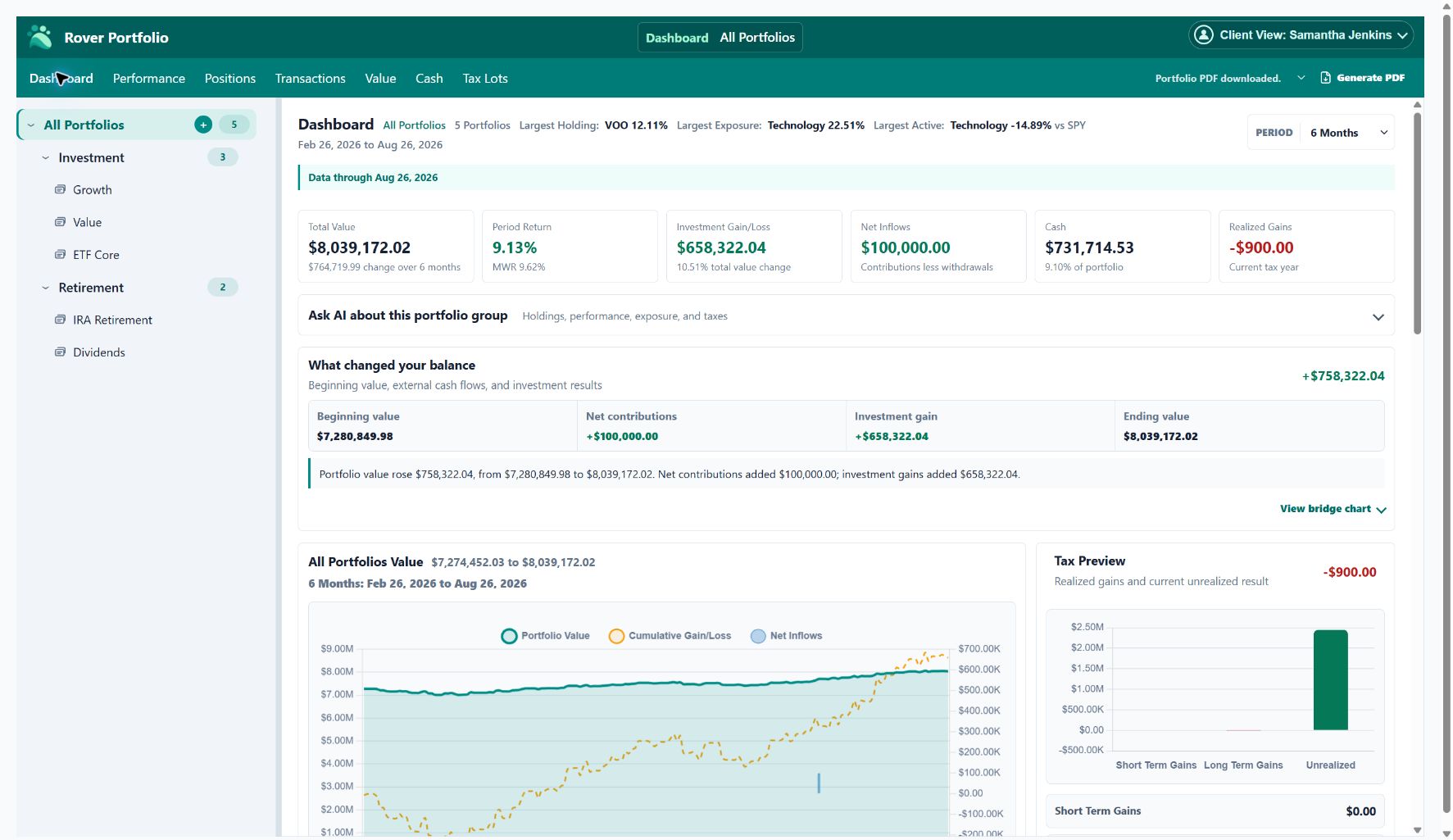Click the add portfolio plus icon
This screenshot has height=840, width=1453.
(x=203, y=125)
